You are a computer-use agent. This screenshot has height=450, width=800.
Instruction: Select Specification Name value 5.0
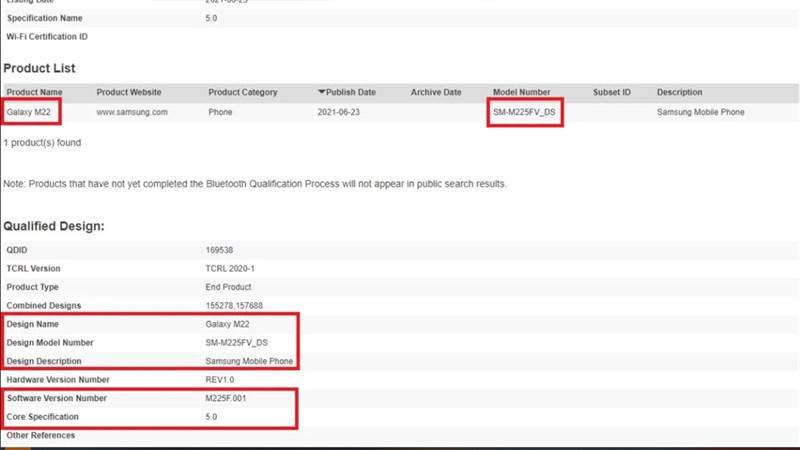[211, 18]
